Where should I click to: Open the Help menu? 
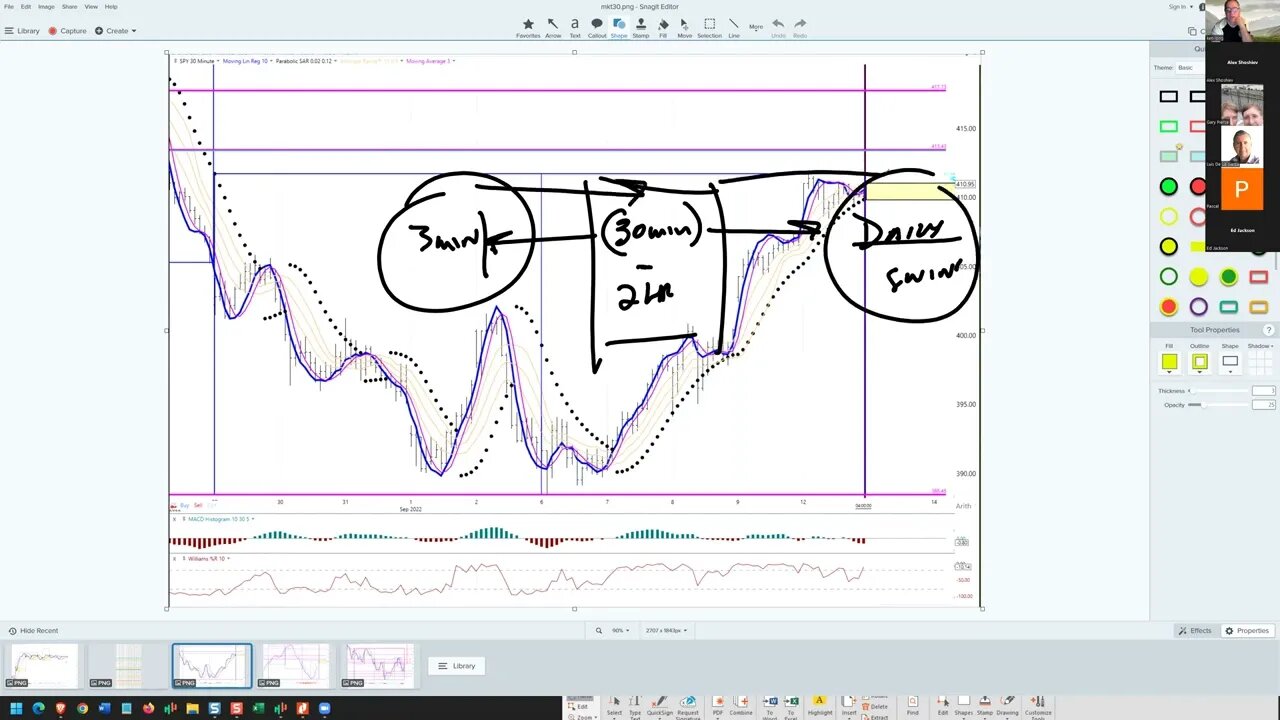click(x=111, y=7)
